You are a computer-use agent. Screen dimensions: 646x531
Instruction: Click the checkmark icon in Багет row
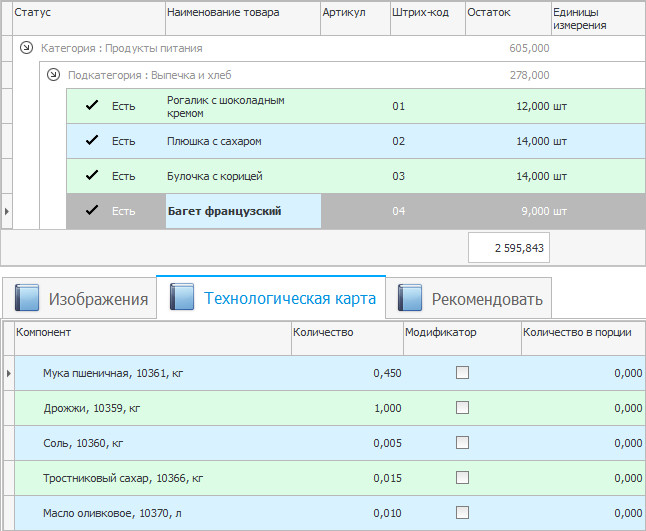click(x=92, y=211)
